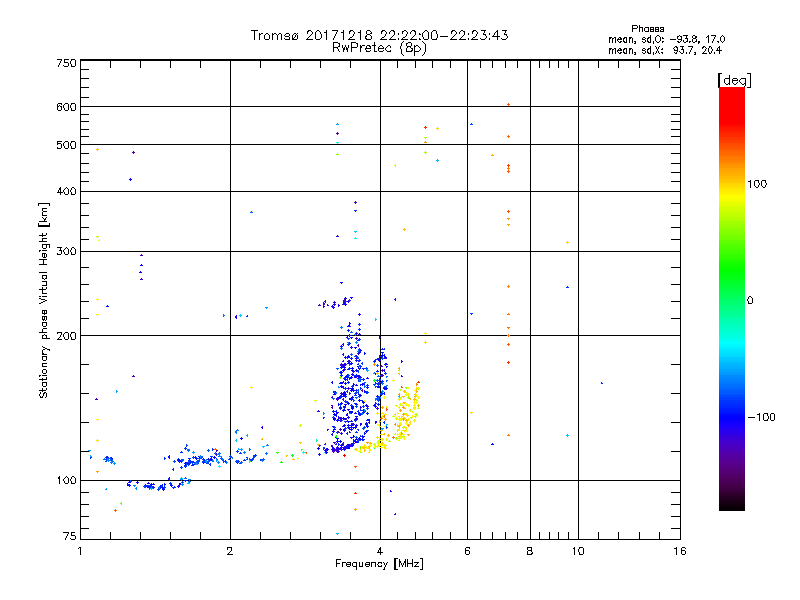Click the 'RwPretec (8p)' subtitle
The image size is (800, 600).
coord(379,48)
